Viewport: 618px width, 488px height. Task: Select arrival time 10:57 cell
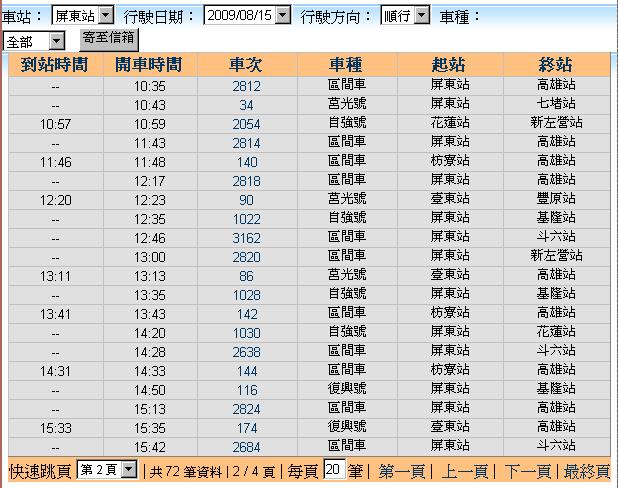coord(55,124)
